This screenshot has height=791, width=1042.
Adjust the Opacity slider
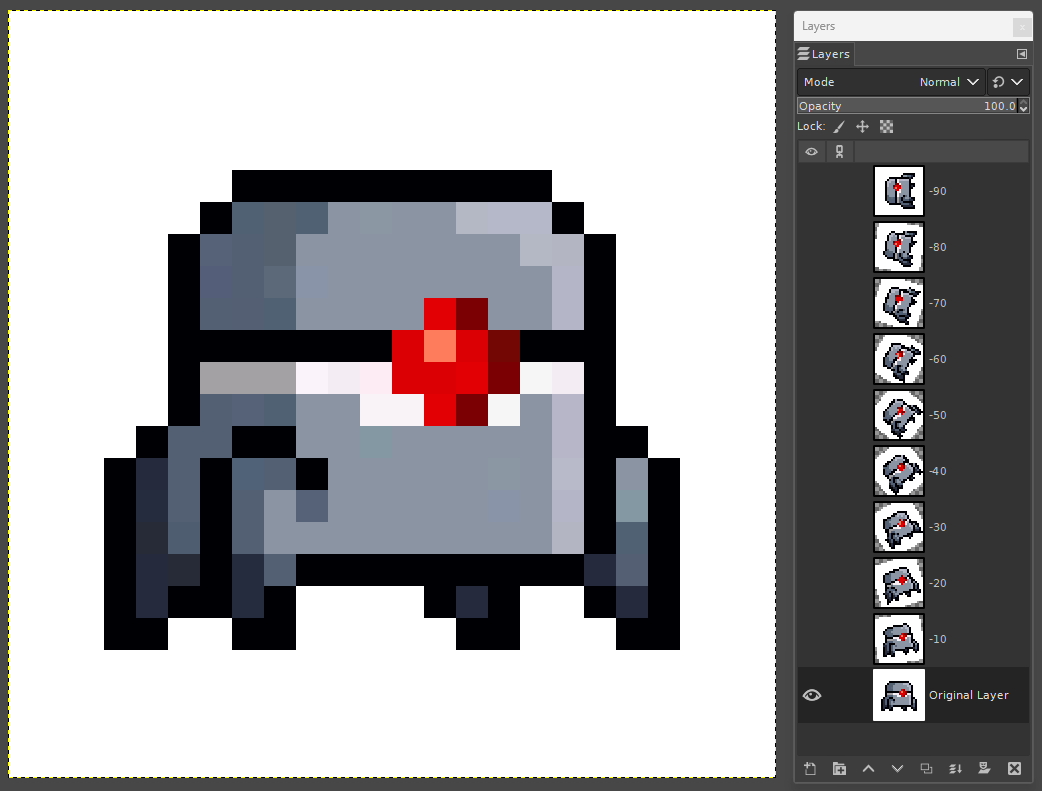pos(907,106)
